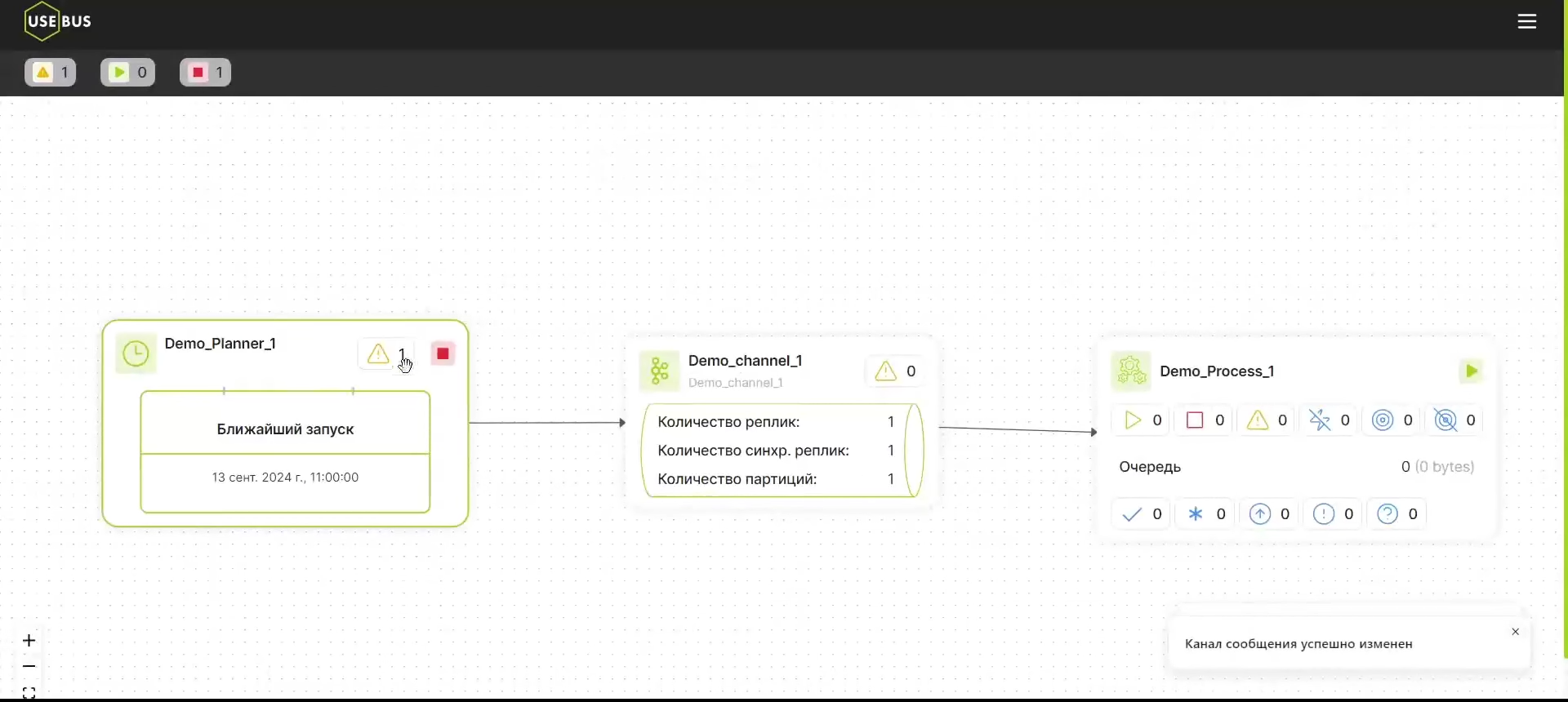Click the asterisk counter in Demo_Process_1
This screenshot has width=1568, height=702.
coord(1206,514)
